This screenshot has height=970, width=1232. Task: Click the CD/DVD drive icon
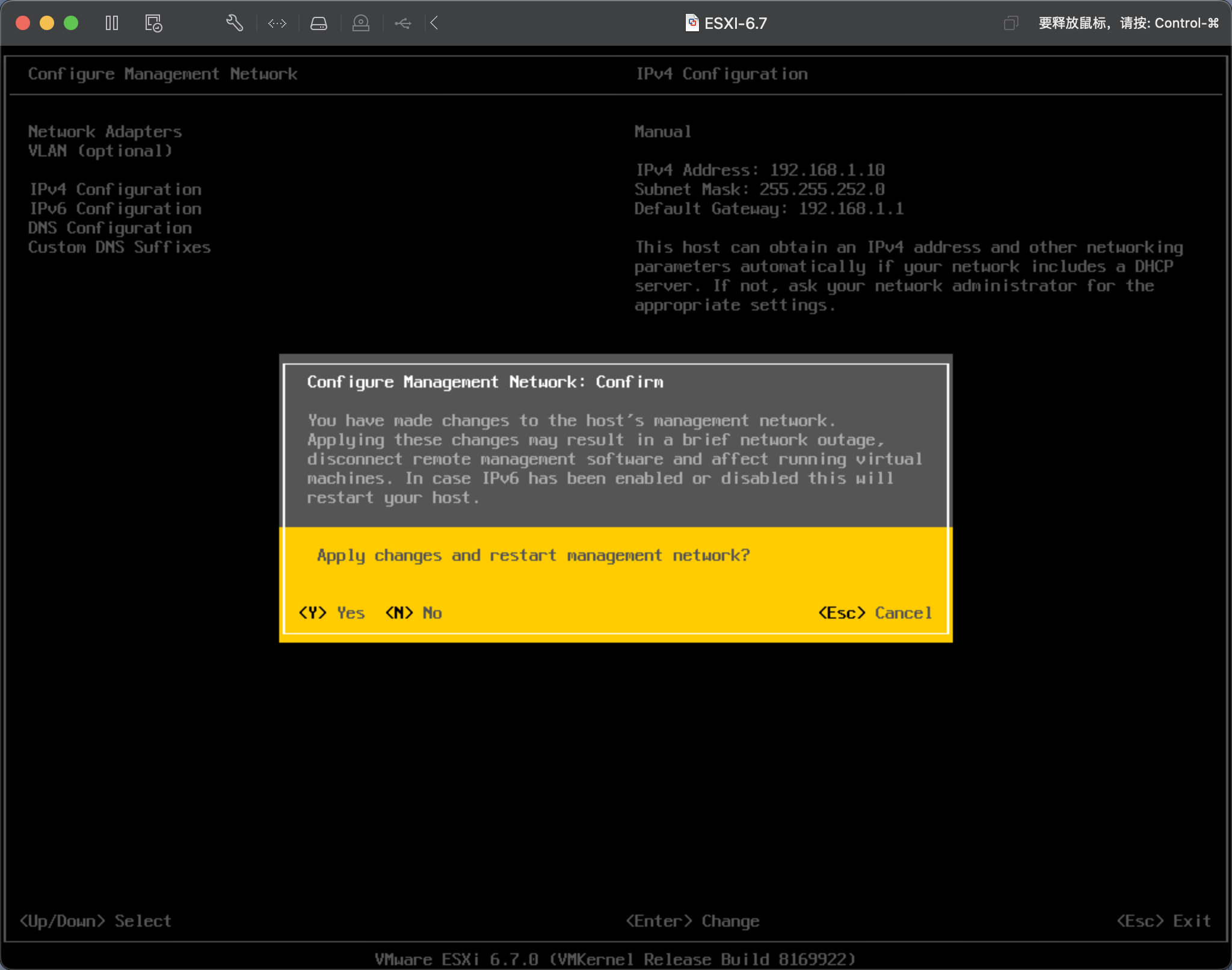coord(360,23)
